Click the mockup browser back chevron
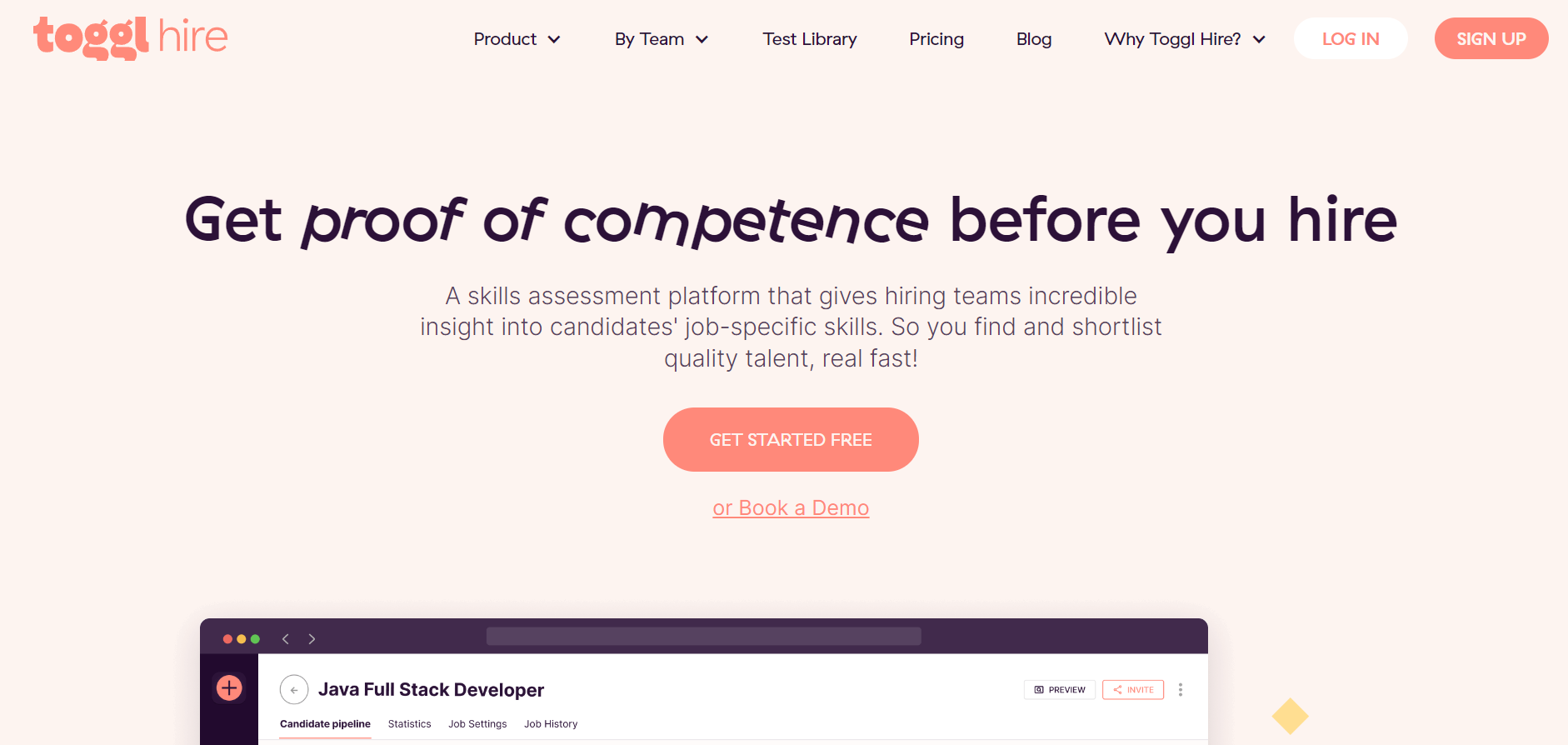 tap(286, 639)
